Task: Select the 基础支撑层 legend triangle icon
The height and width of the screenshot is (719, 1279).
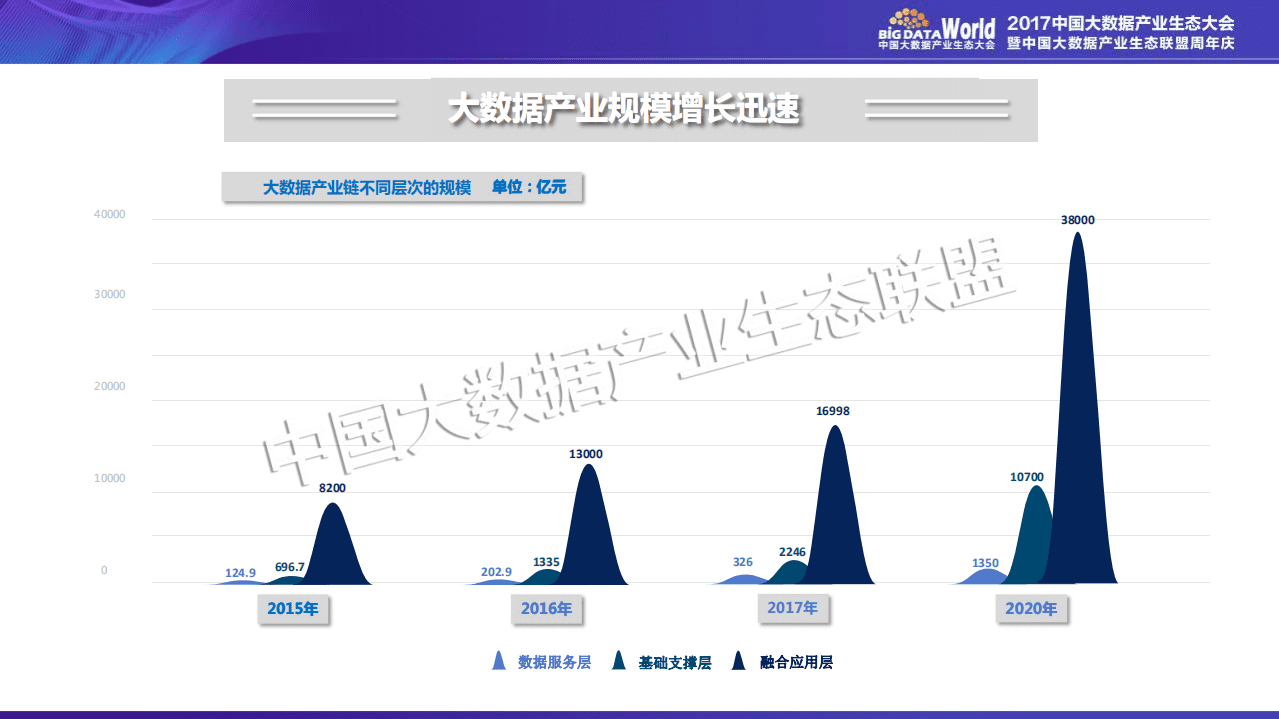Action: [x=620, y=659]
